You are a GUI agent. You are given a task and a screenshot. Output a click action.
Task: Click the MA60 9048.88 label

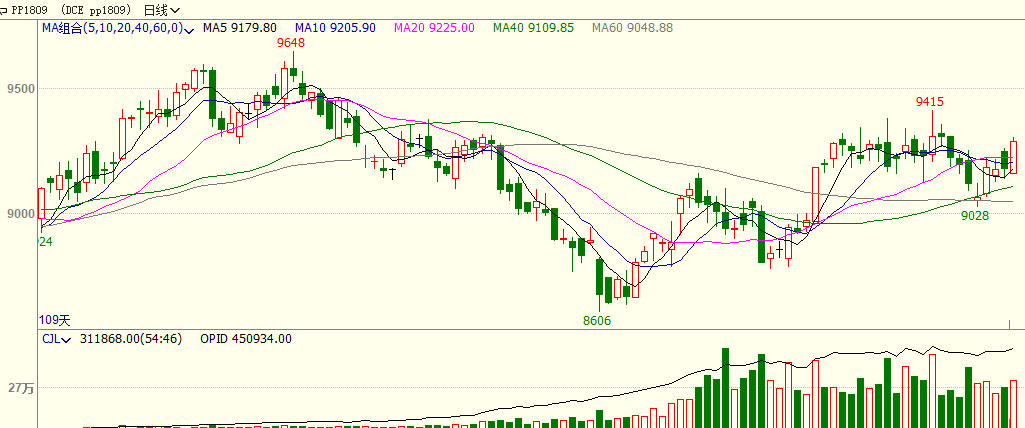(632, 28)
